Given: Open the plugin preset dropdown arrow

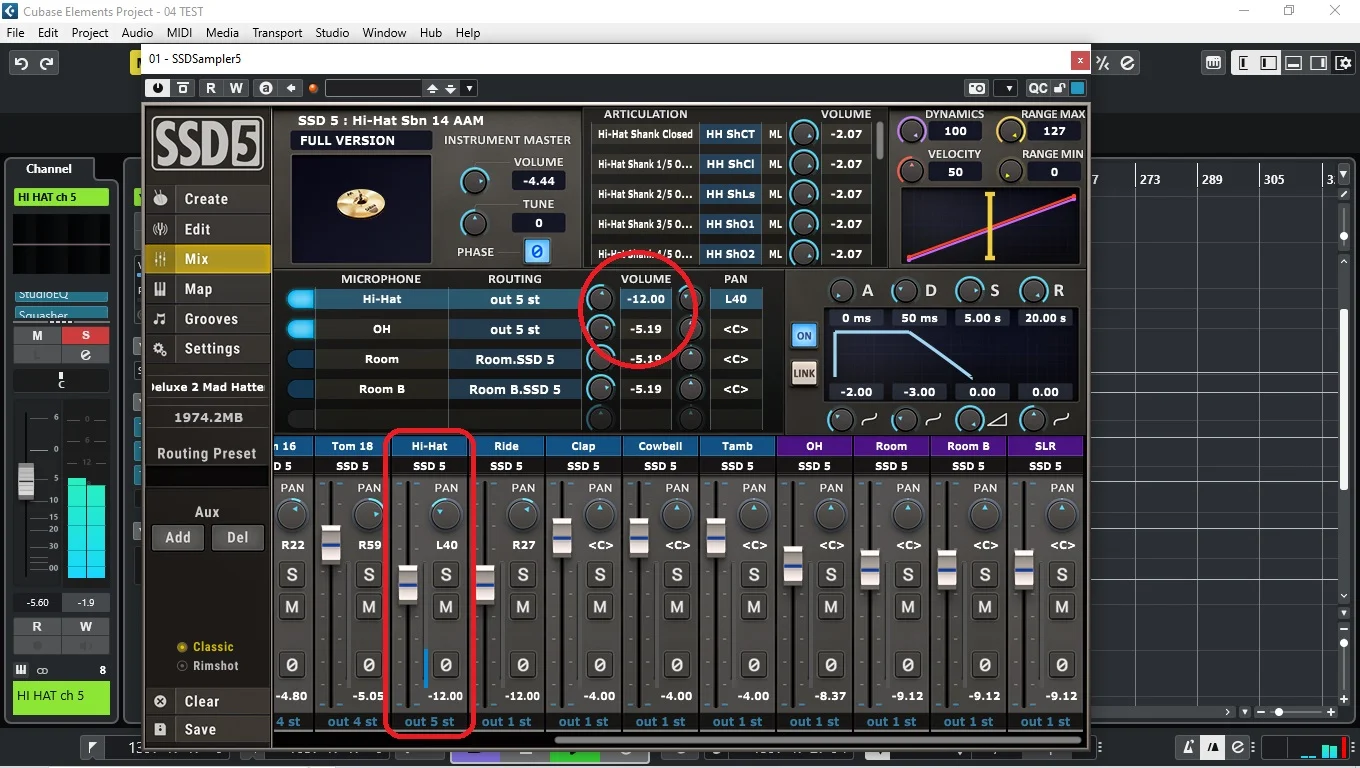Looking at the screenshot, I should pos(469,88).
